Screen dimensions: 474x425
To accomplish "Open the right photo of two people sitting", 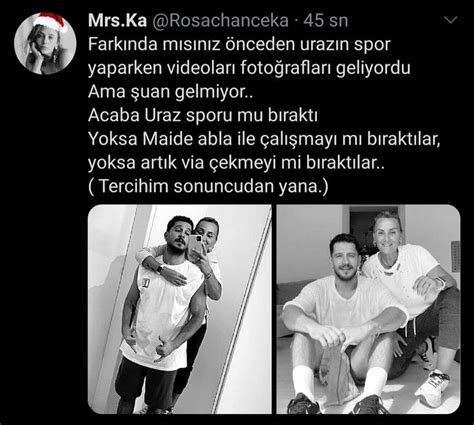I will [368, 309].
